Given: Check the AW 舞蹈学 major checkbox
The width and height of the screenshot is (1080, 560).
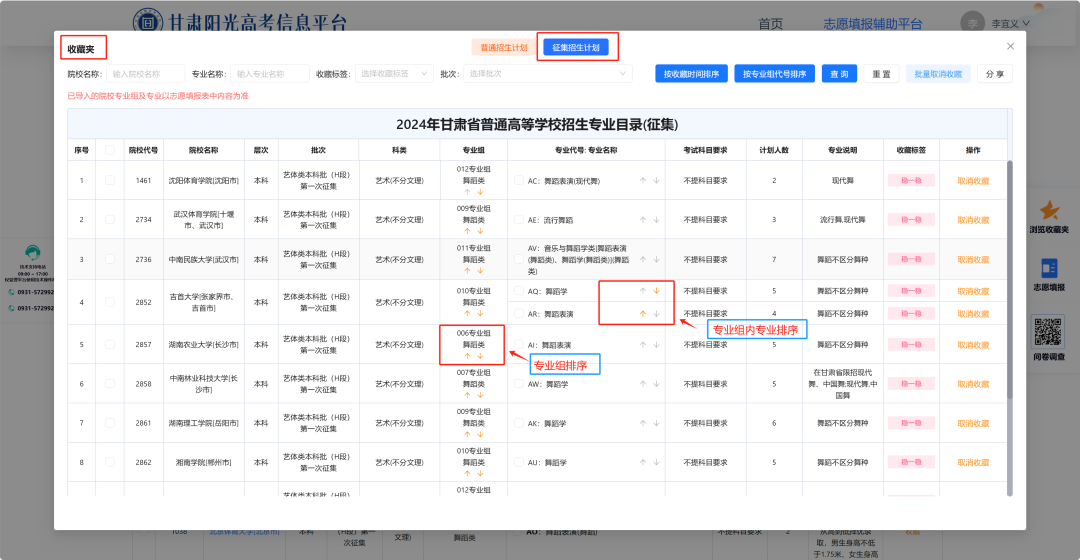Looking at the screenshot, I should [x=519, y=384].
